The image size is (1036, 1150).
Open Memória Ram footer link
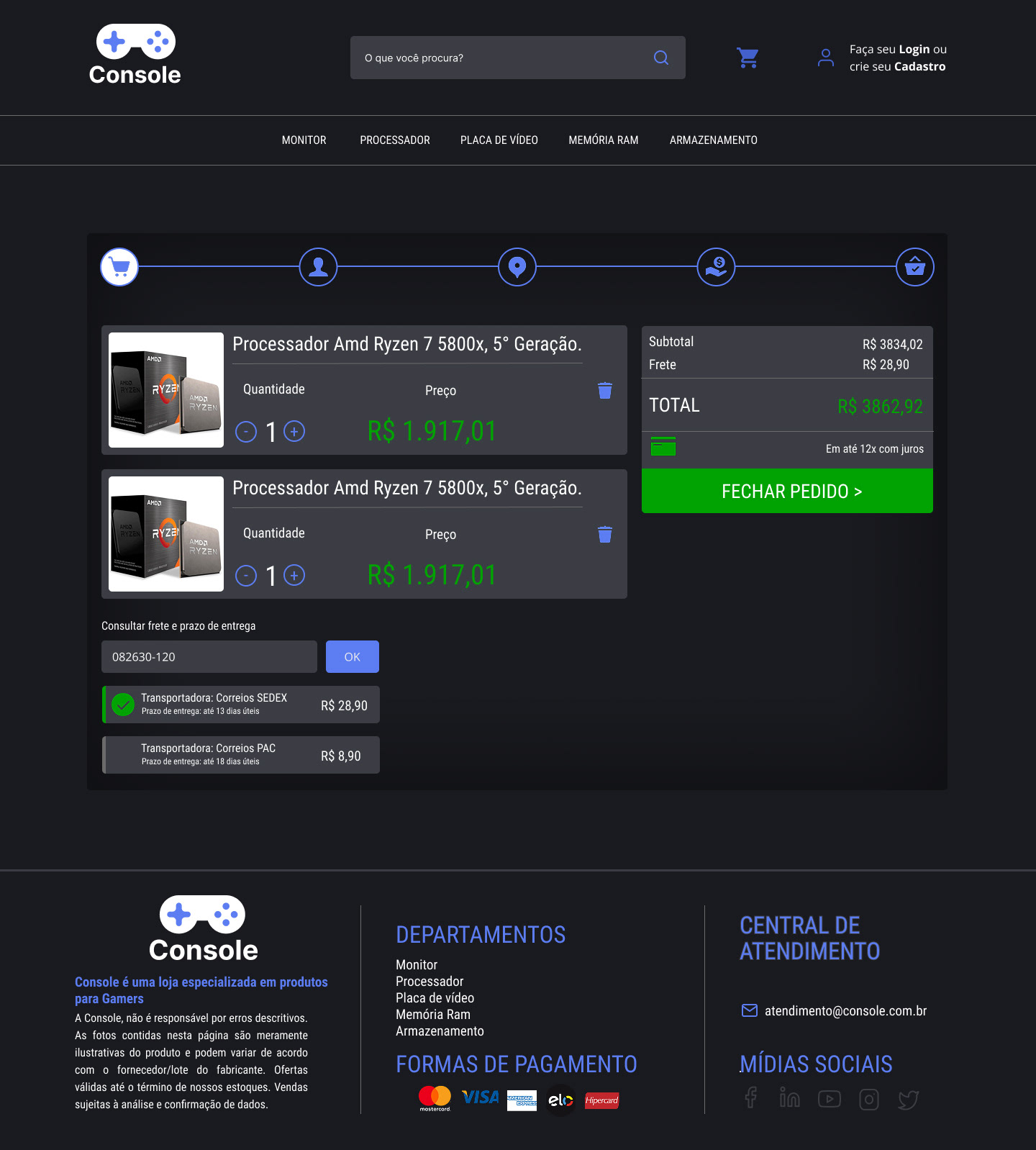433,1015
